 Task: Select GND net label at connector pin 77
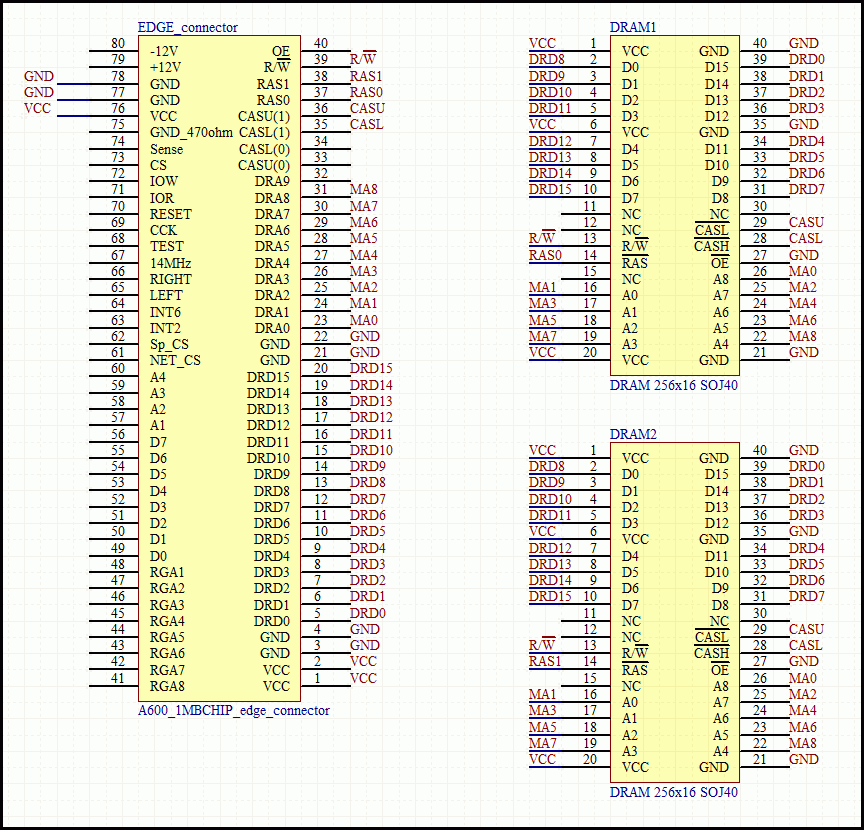pyautogui.click(x=39, y=92)
